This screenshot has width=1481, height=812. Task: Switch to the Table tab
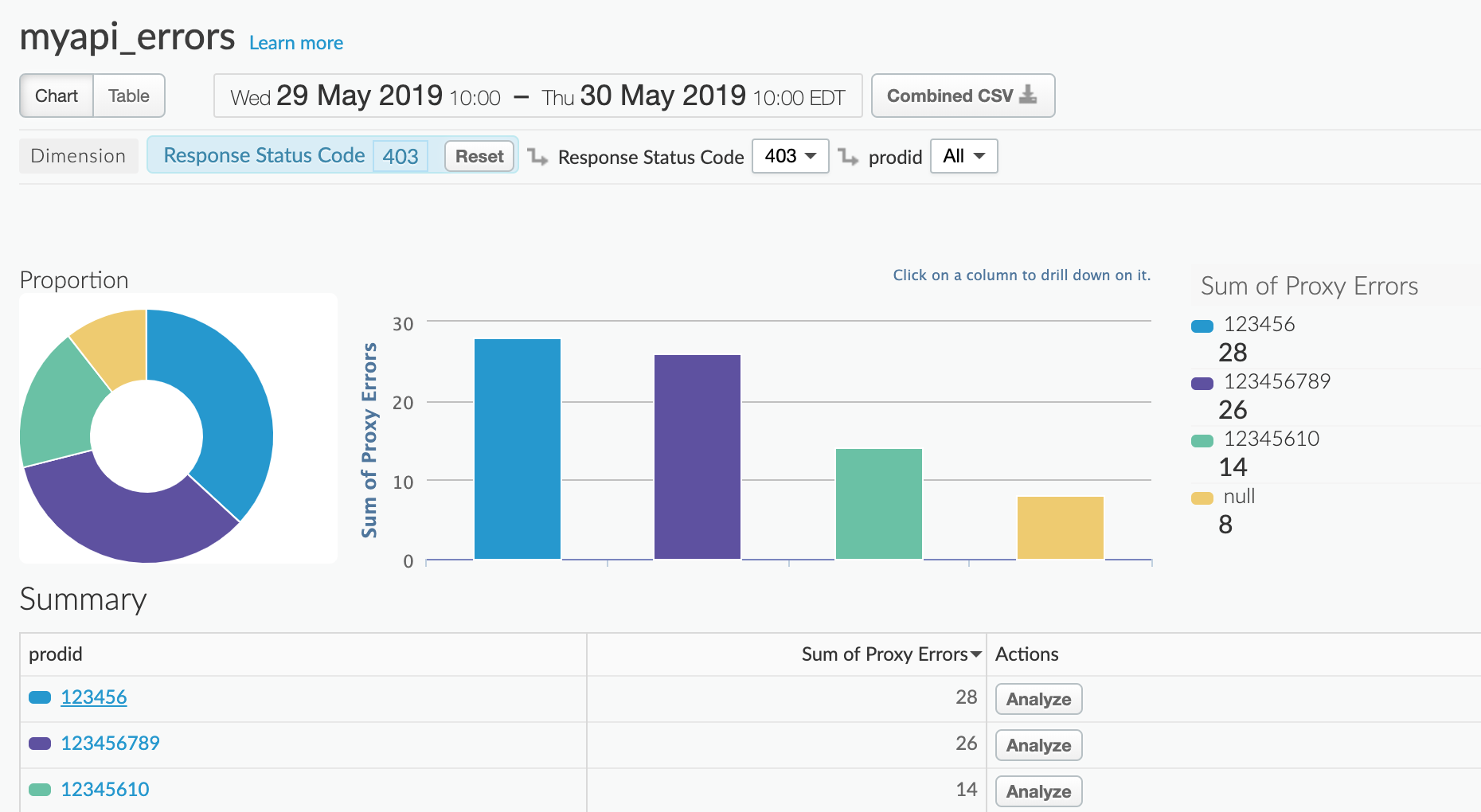click(129, 96)
